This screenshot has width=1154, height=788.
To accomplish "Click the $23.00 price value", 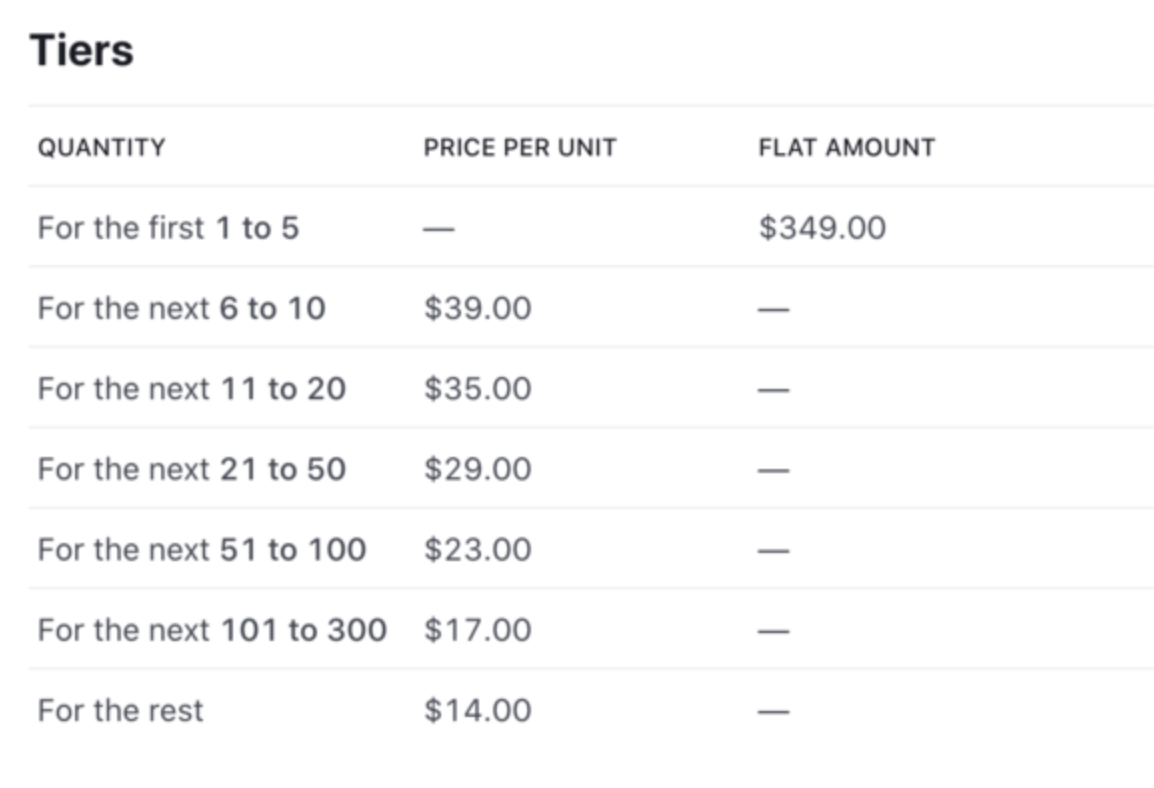I will (x=477, y=549).
